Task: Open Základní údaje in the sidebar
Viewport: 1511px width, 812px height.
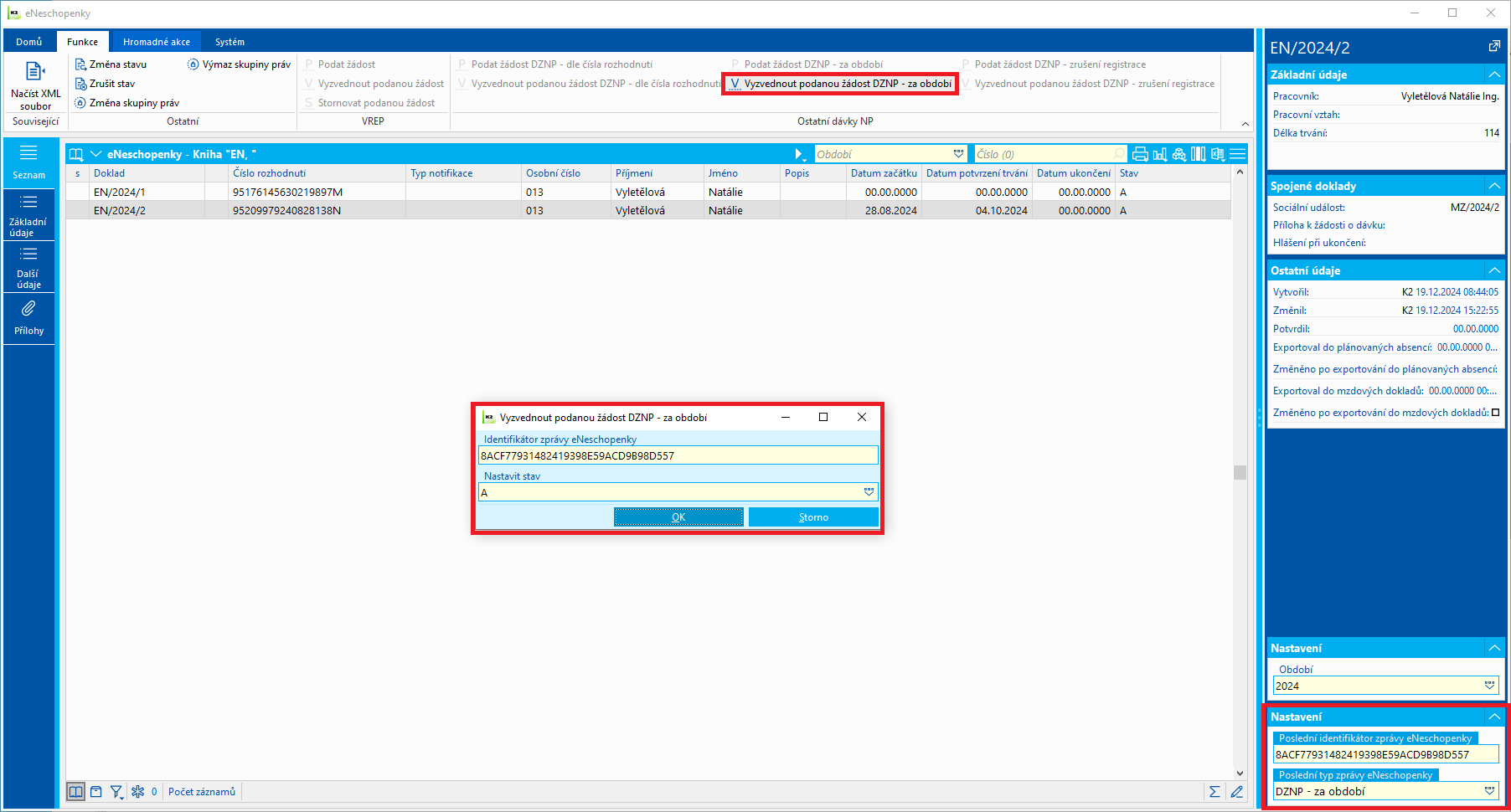Action: 28,215
